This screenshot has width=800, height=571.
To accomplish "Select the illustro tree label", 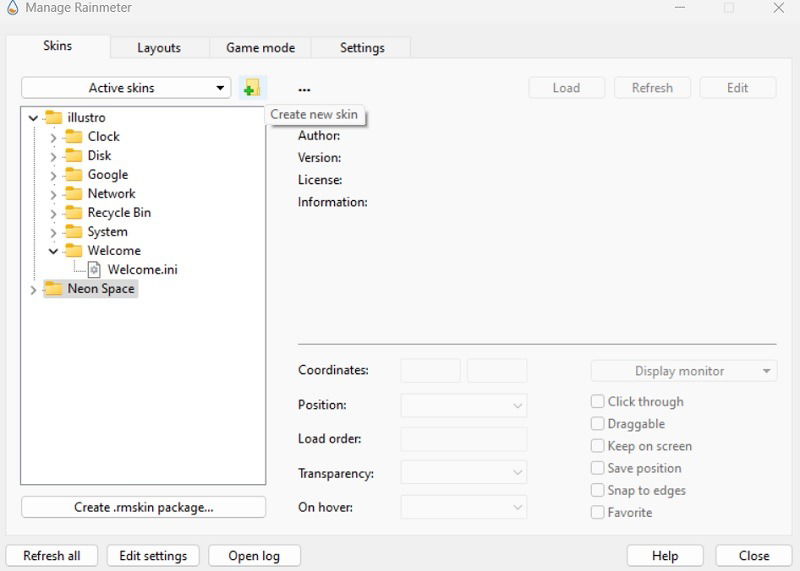I will point(86,117).
